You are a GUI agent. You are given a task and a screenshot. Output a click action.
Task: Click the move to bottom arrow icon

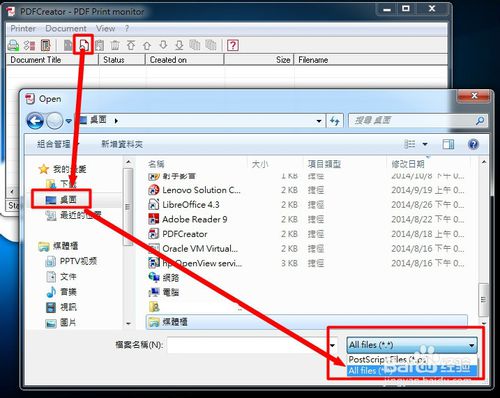(179, 45)
